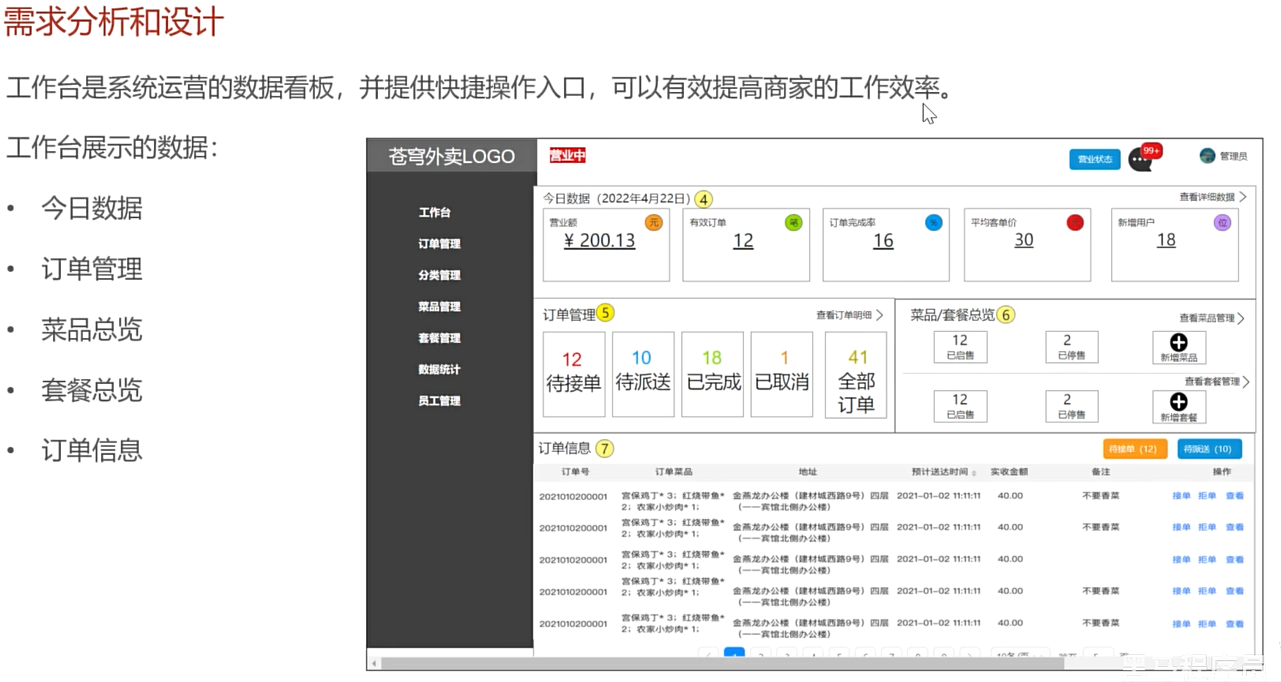Image resolution: width=1281 pixels, height=682 pixels.
Task: Expand 查看详细数据 link arrow
Action: point(1243,197)
